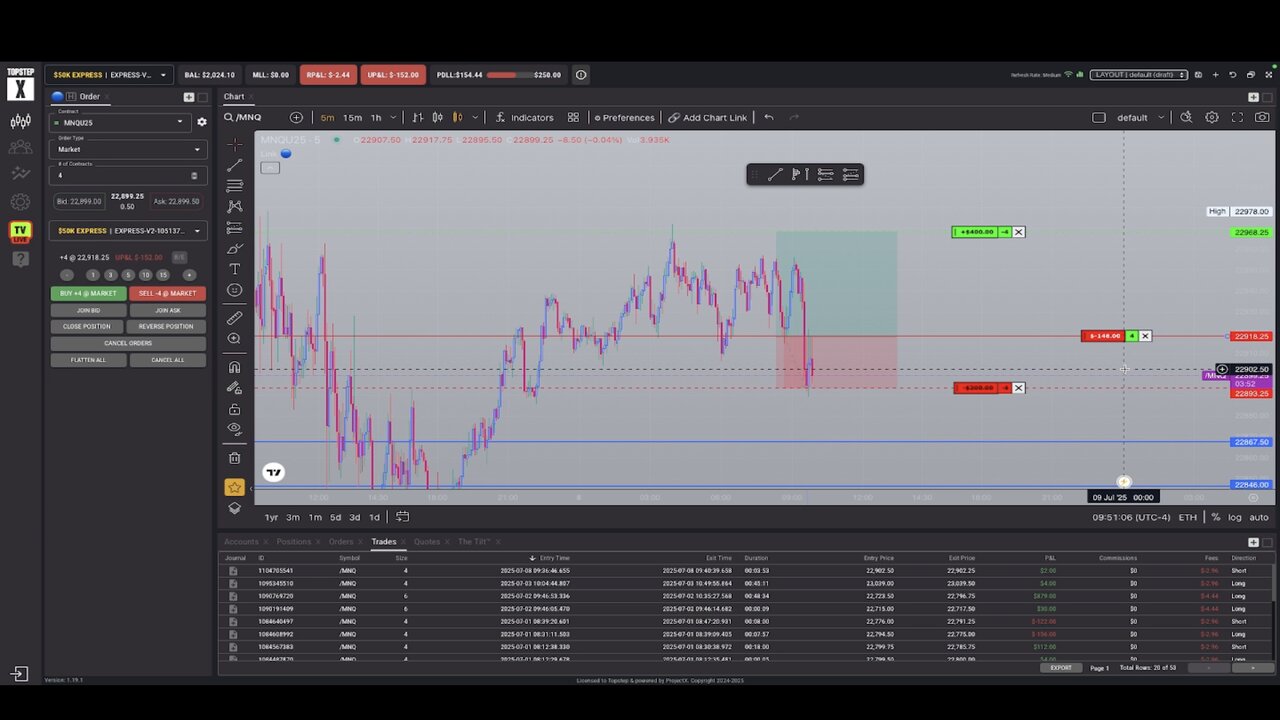Open the Indicators menu

coord(524,117)
